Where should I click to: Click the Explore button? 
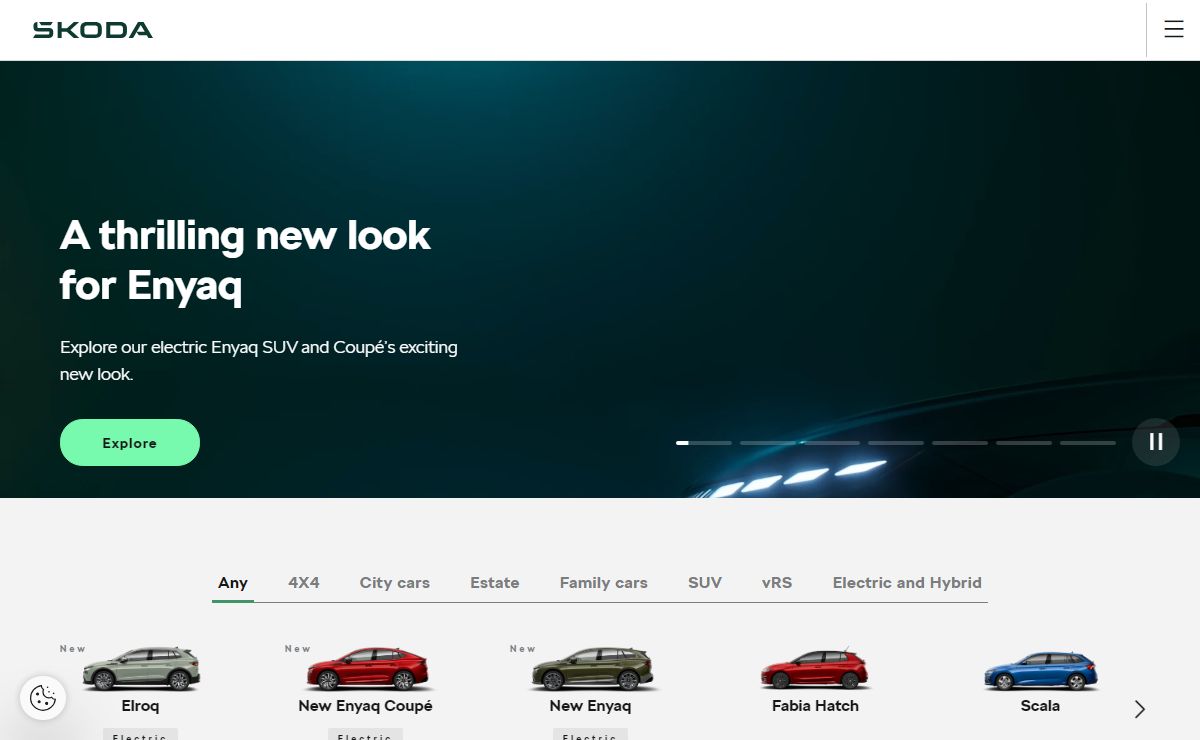pyautogui.click(x=130, y=443)
